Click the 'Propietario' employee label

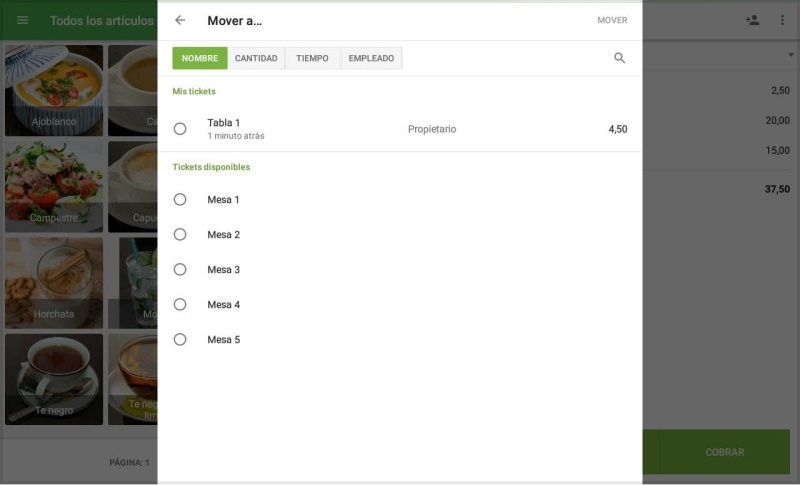432,129
